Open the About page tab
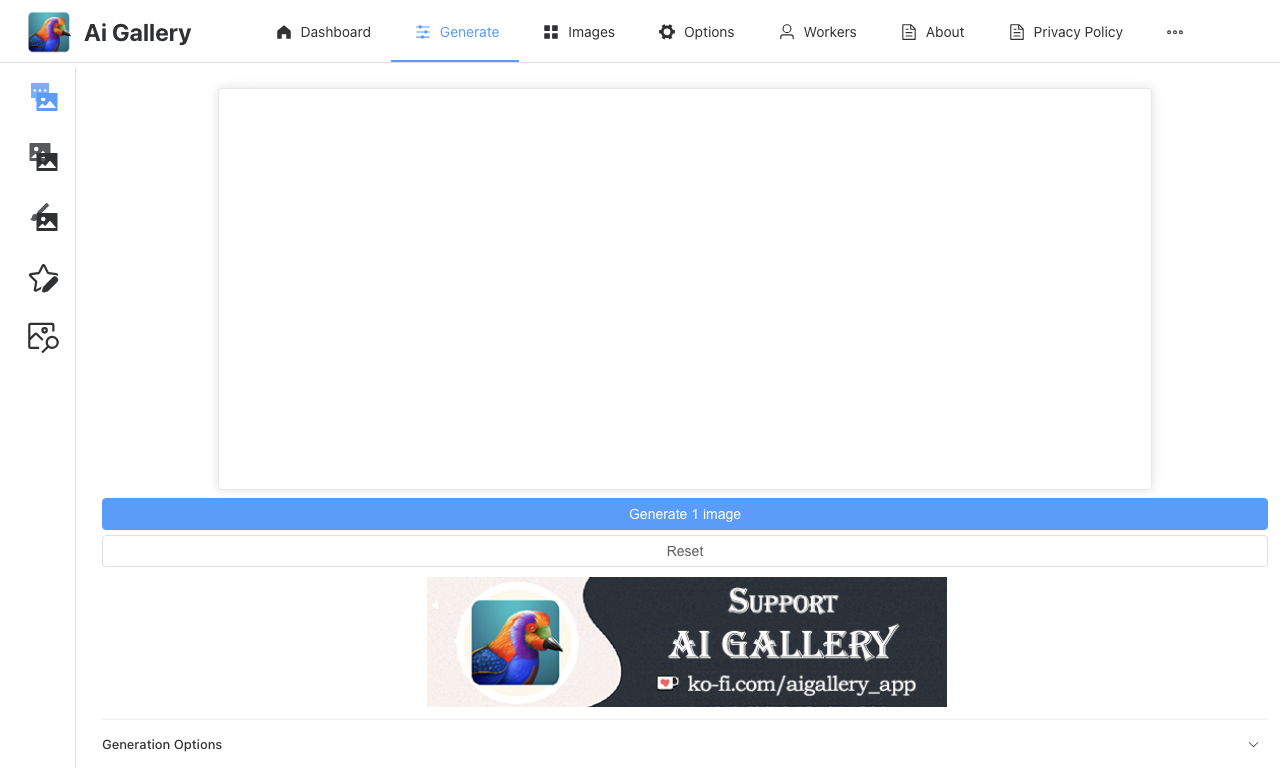Screen dimensions: 1280x768 point(932,32)
